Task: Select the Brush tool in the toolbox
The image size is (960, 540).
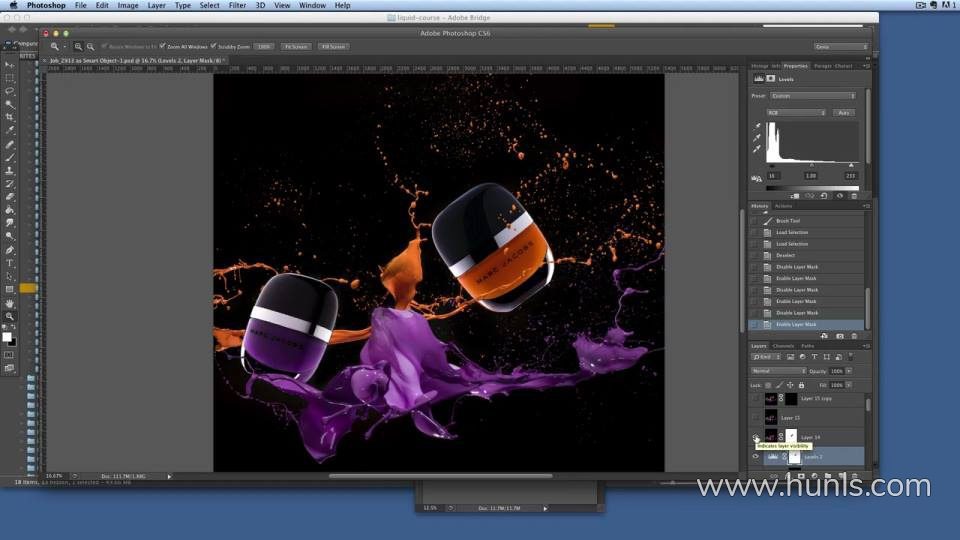Action: (x=9, y=157)
